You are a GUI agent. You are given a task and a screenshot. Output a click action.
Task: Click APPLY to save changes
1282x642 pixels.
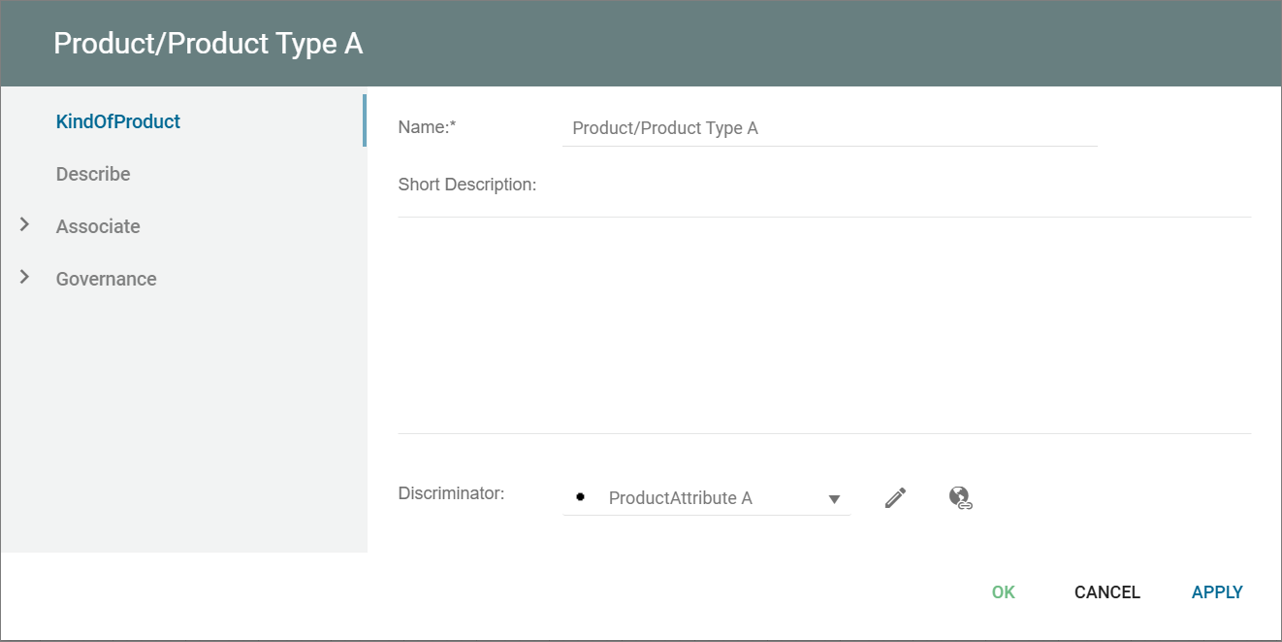(x=1217, y=592)
